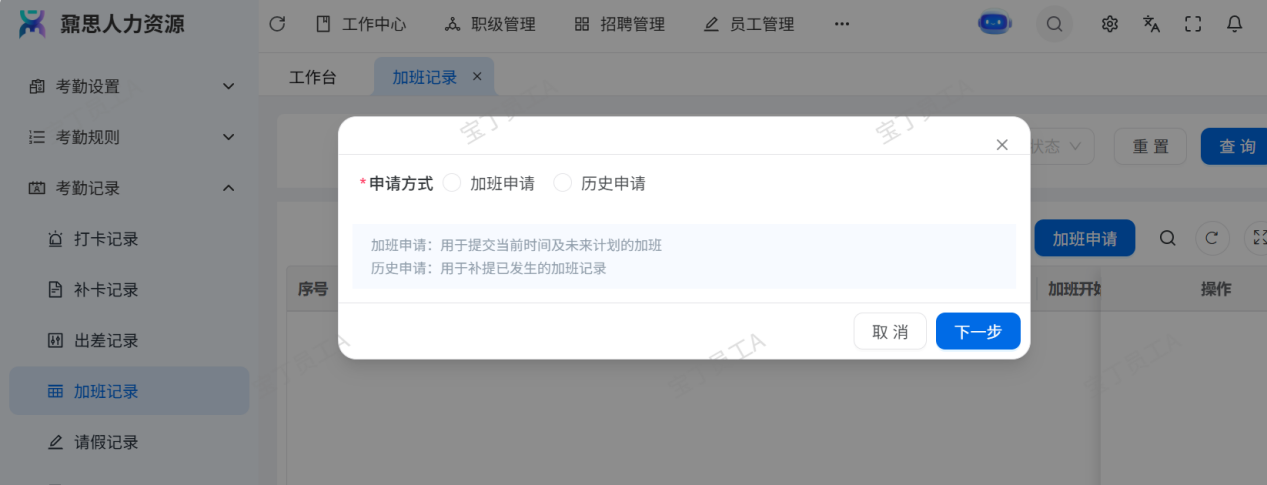This screenshot has width=1267, height=485.
Task: Click the refresh icon in top bar
Action: pos(278,24)
